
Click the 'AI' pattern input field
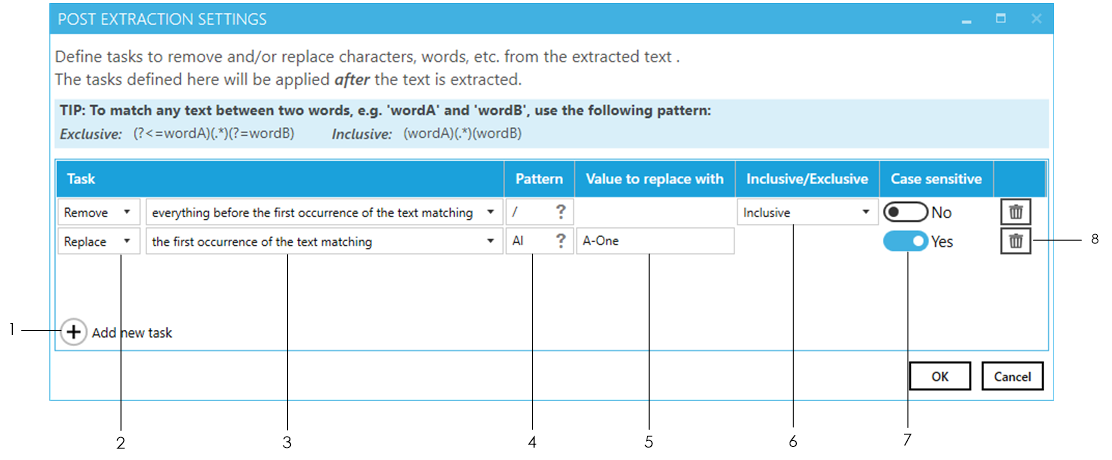click(x=528, y=241)
